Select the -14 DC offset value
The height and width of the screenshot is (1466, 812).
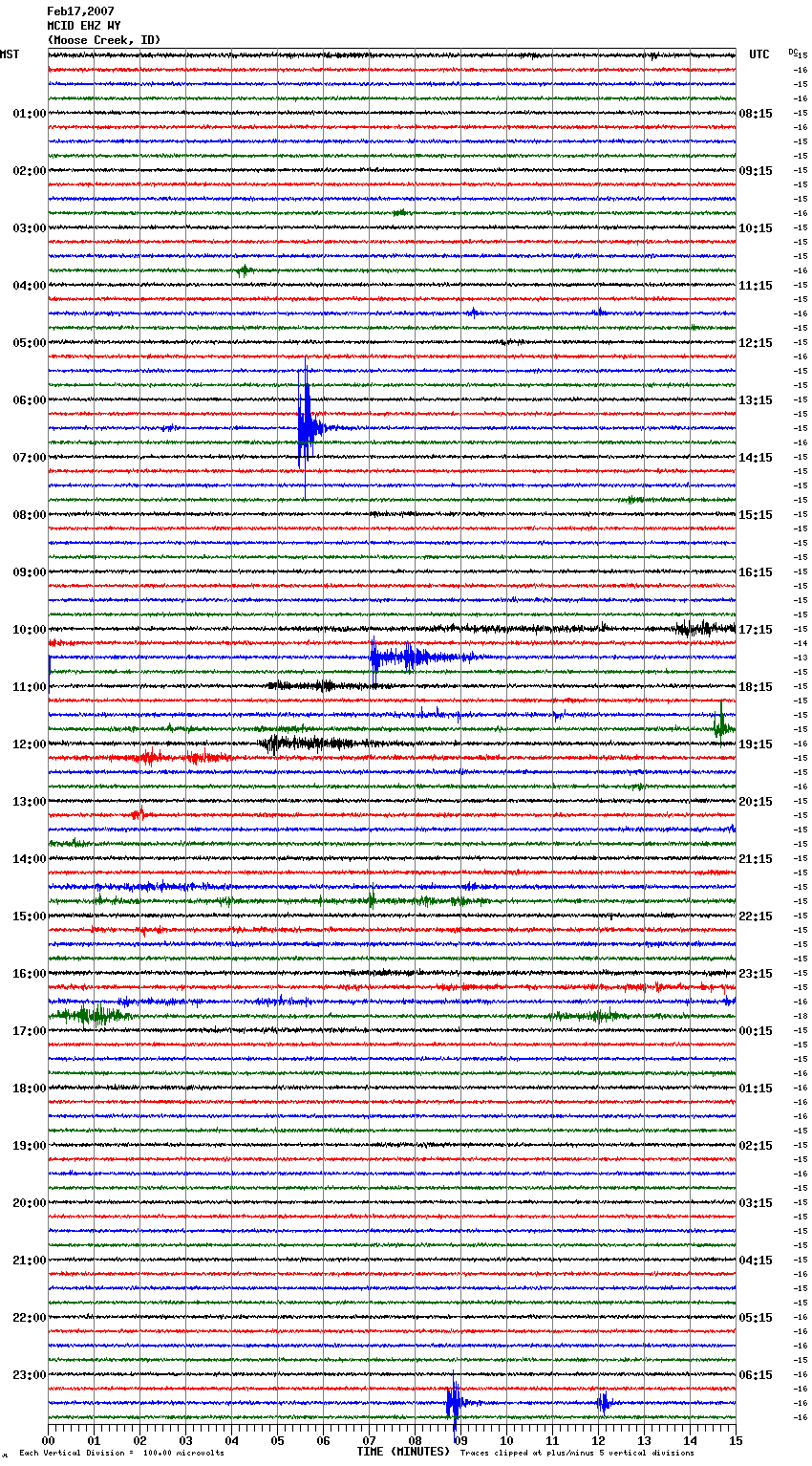[x=801, y=644]
